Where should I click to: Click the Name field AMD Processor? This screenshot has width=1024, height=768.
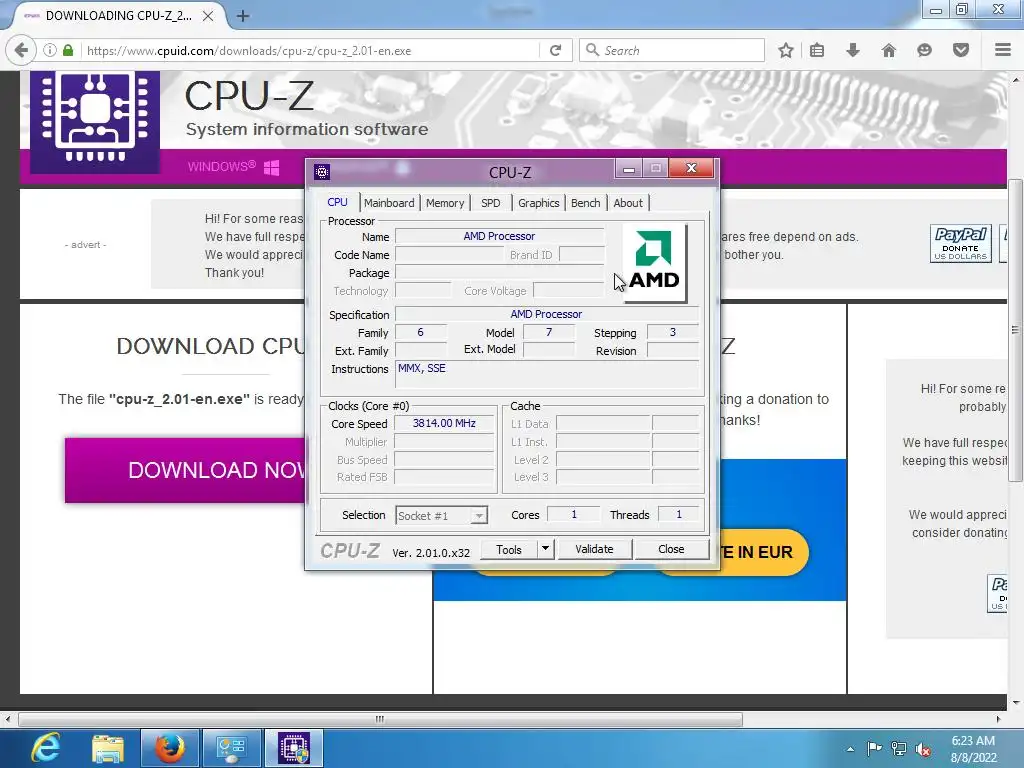point(500,236)
